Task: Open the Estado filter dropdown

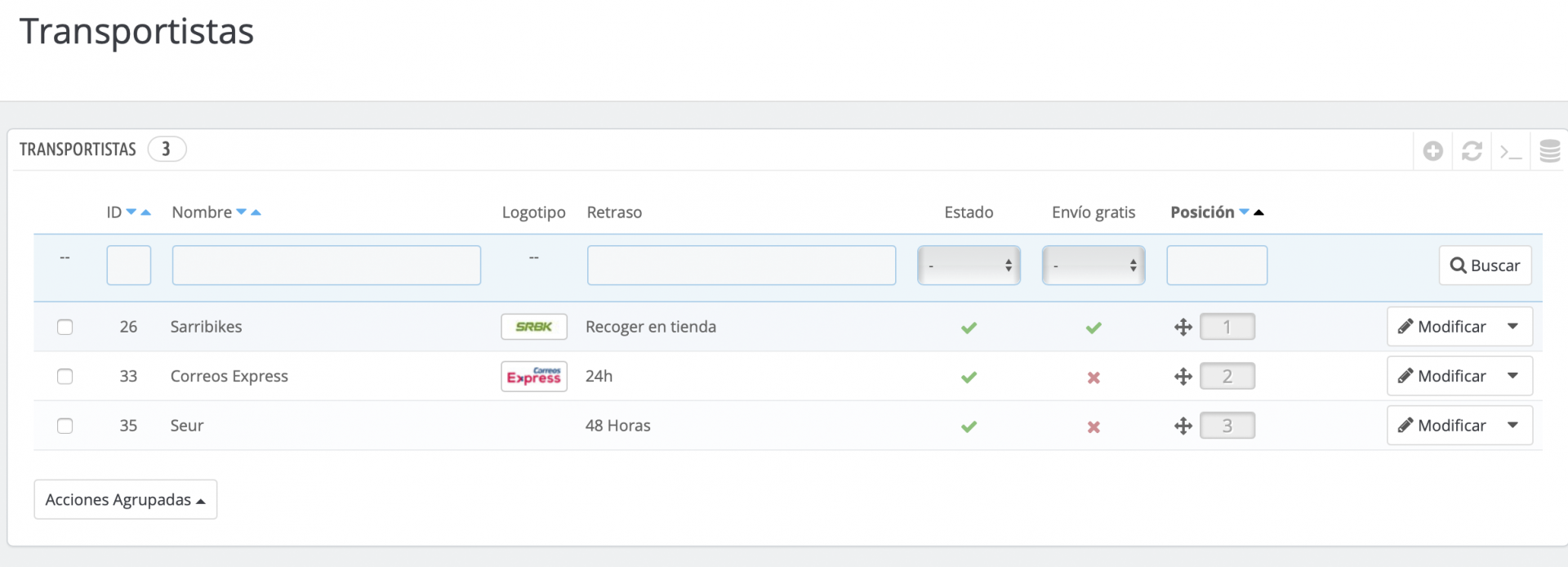Action: [x=969, y=266]
